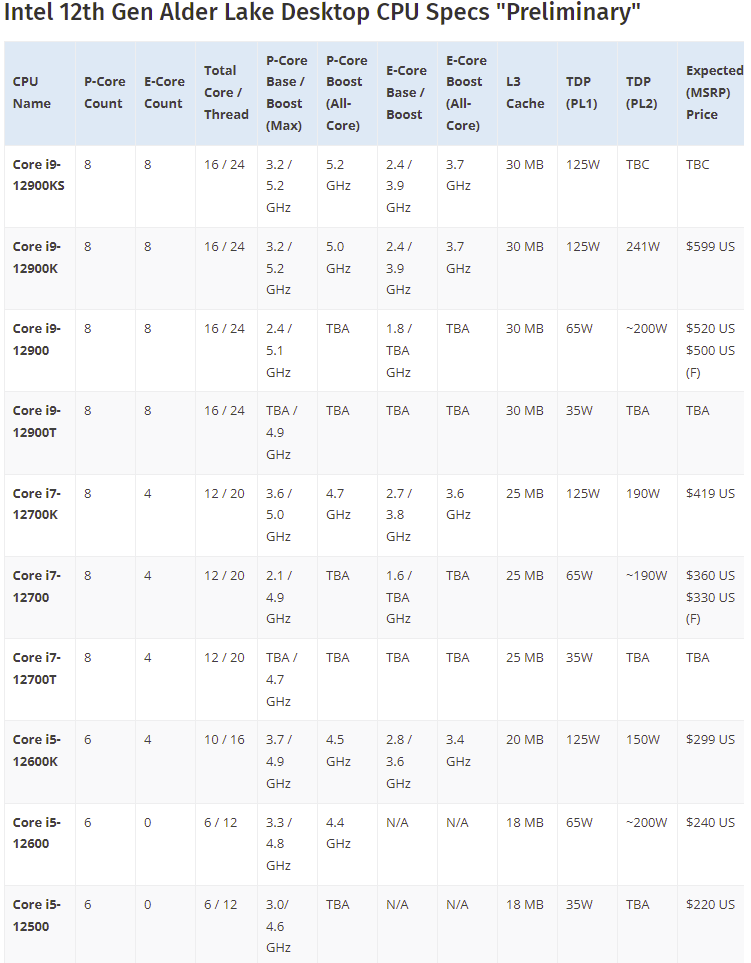This screenshot has height=963, width=751.
Task: Select the Core i7-12700K name cell
Action: (x=37, y=504)
